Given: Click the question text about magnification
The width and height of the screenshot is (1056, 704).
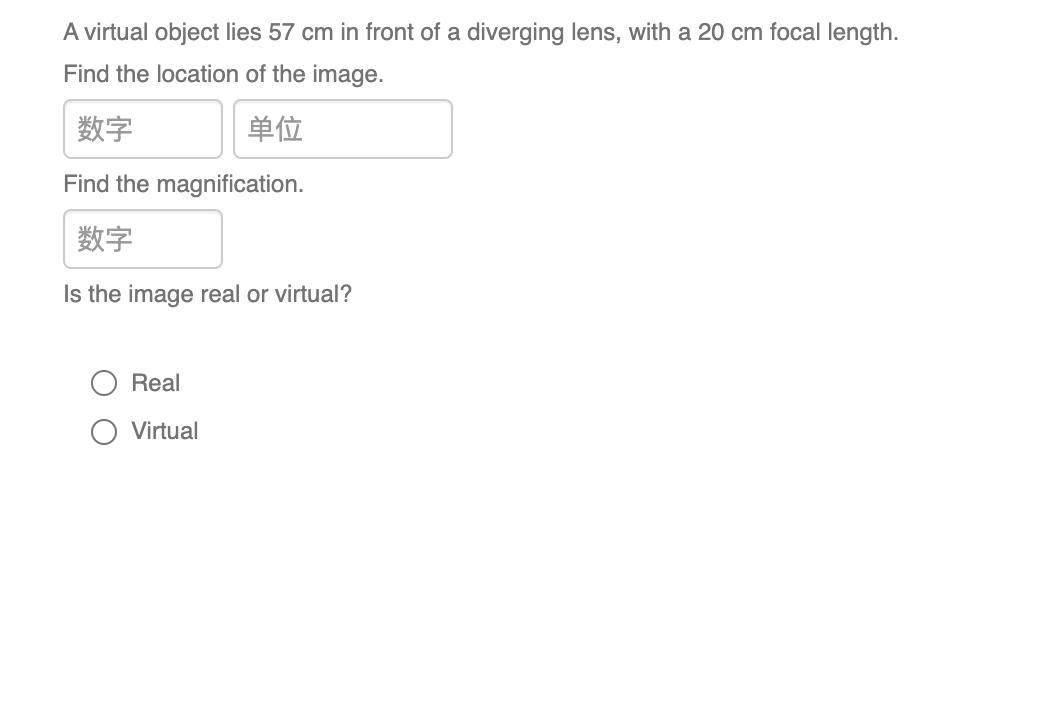Looking at the screenshot, I should point(184,184).
